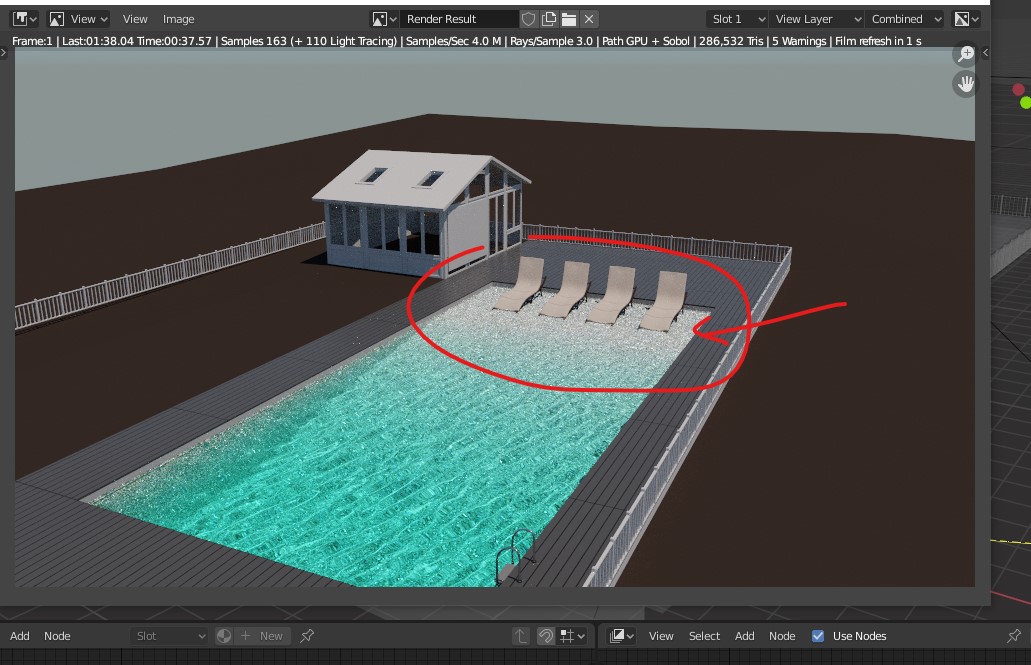Open node snapping options dropdown
The image size is (1031, 665).
pos(573,636)
